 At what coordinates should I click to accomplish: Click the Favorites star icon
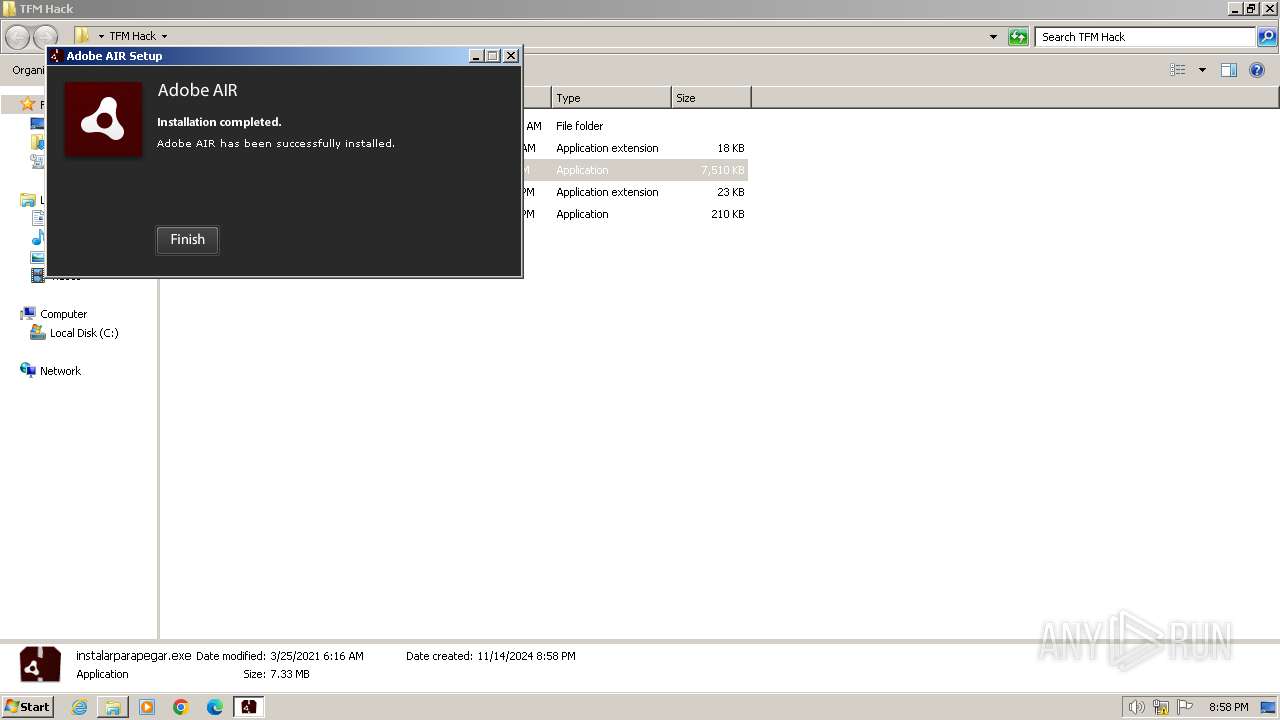point(28,104)
